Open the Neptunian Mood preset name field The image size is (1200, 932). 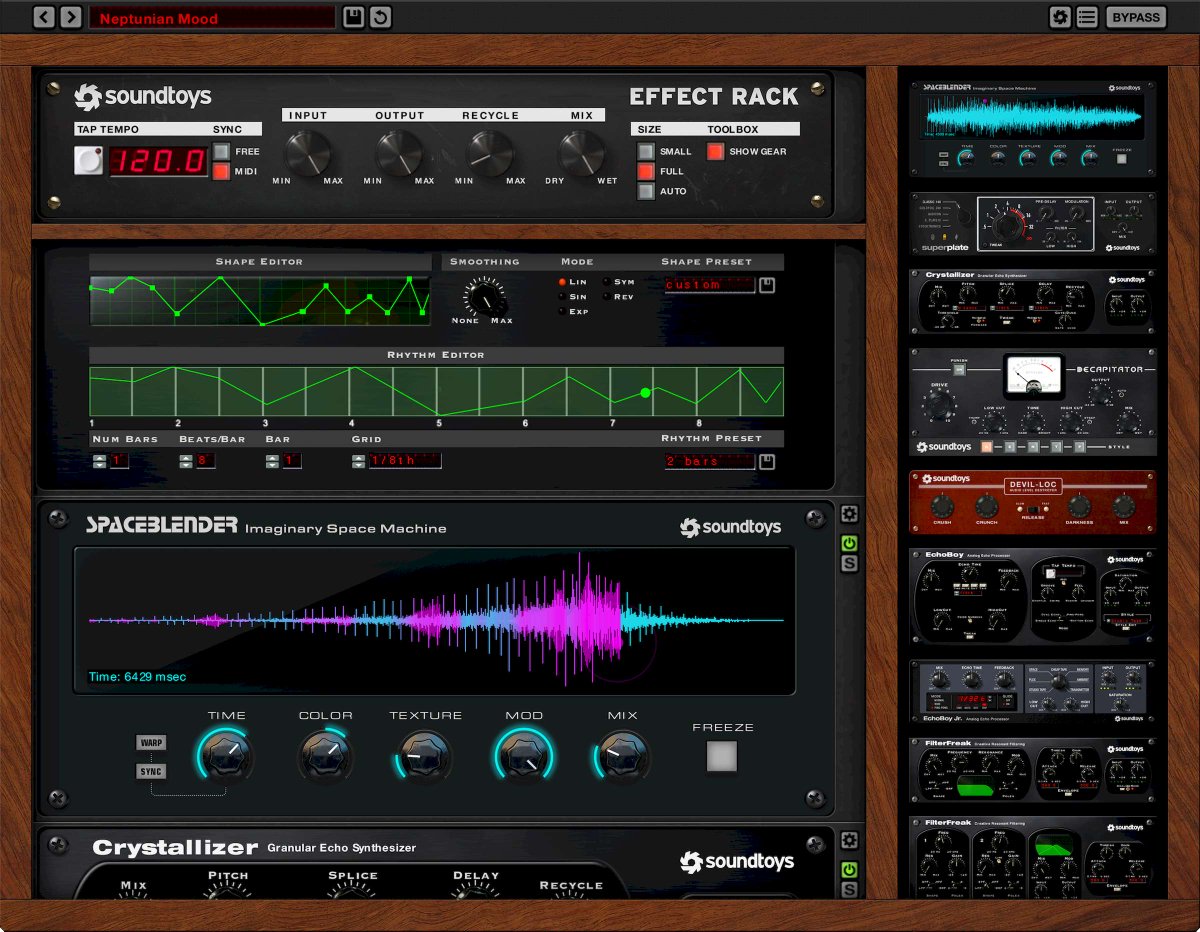(212, 18)
